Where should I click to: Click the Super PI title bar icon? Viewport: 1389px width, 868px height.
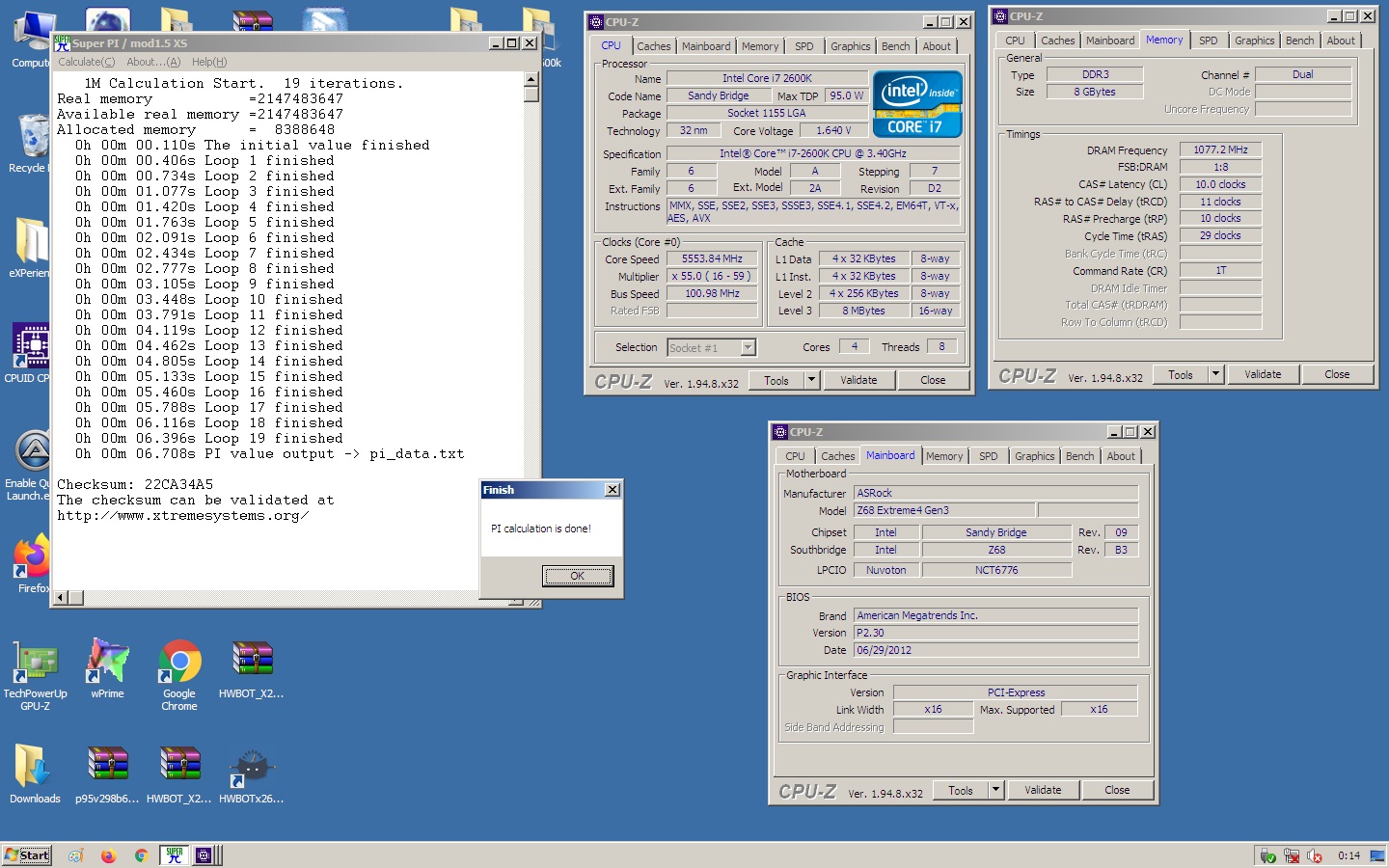62,43
